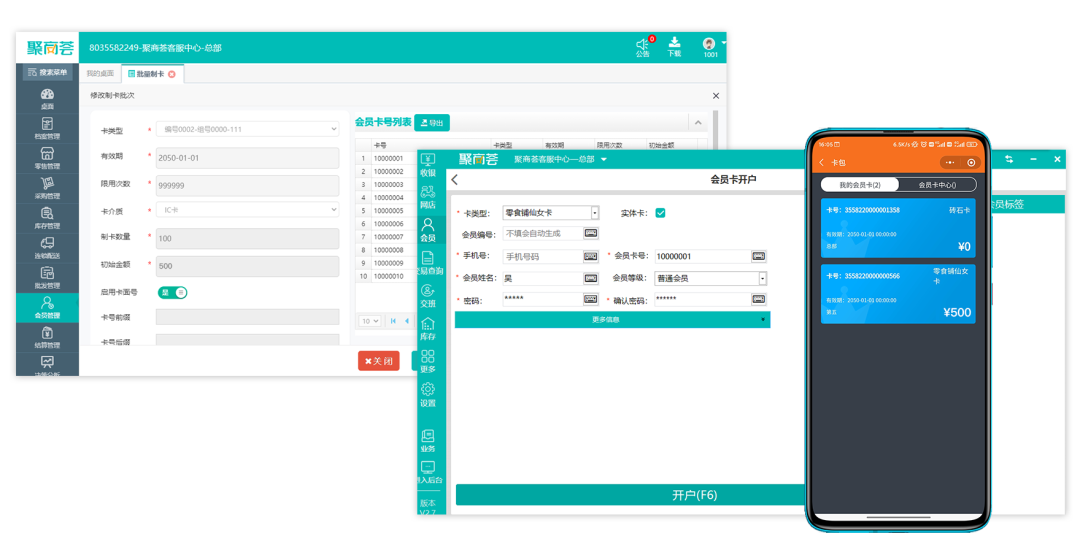Select the 批量制卡 tab
Image resolution: width=1080 pixels, height=555 pixels.
pyautogui.click(x=150, y=74)
